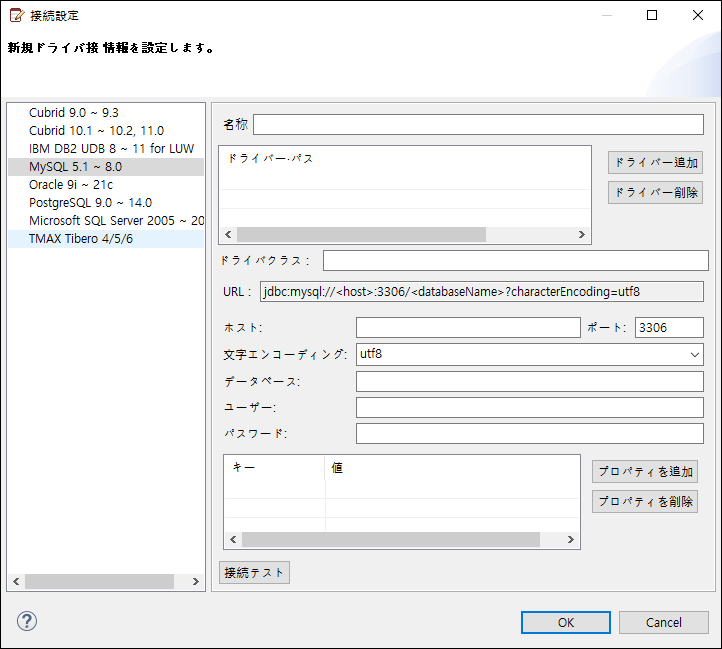Click left arrow of driver path scrollbar
The height and width of the screenshot is (649, 722).
[x=228, y=234]
